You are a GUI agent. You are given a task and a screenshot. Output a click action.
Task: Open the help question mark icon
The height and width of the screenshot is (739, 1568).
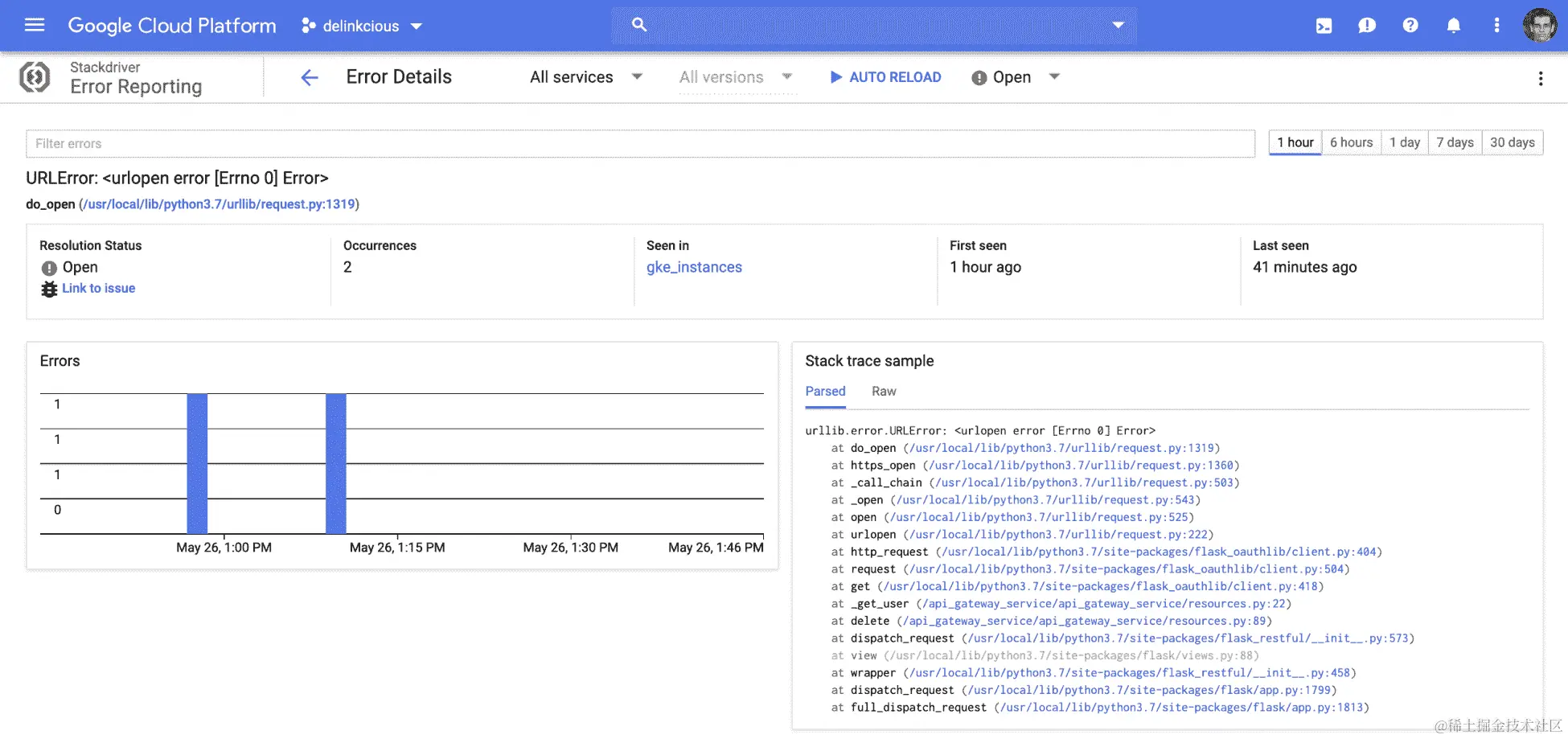click(x=1410, y=26)
